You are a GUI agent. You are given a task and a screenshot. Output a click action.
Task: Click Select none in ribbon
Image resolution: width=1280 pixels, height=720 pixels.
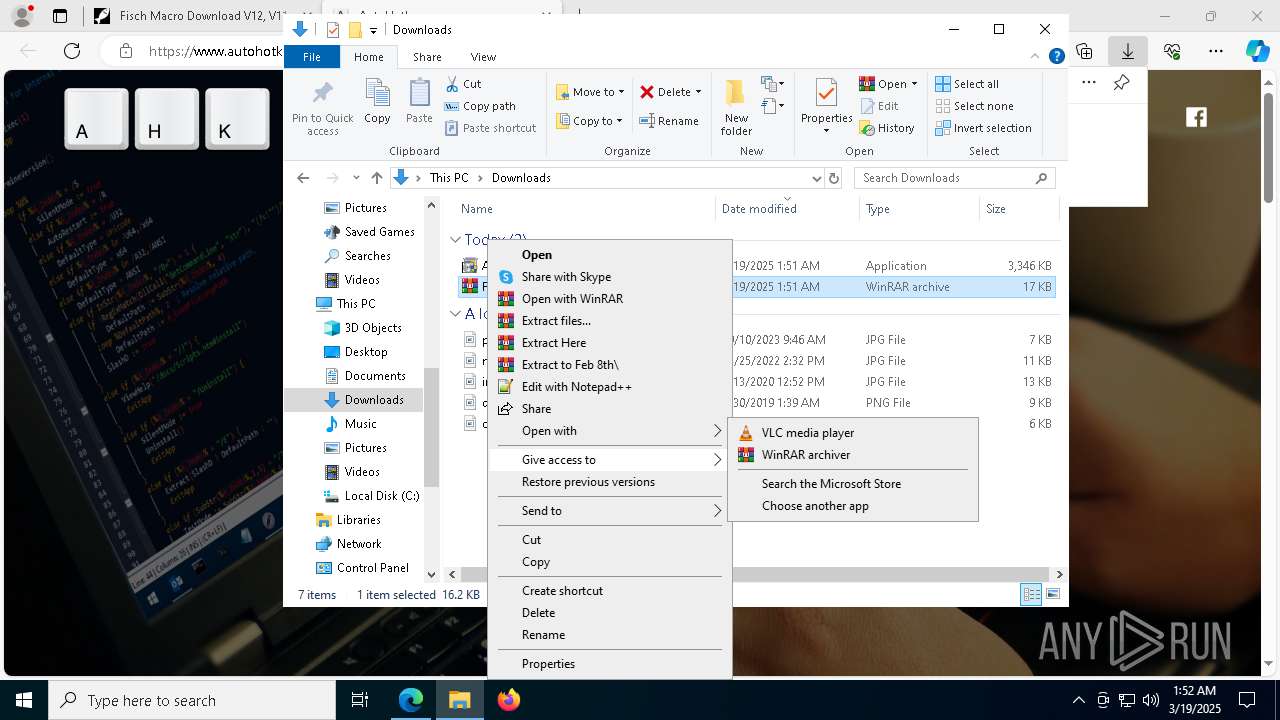(x=974, y=106)
